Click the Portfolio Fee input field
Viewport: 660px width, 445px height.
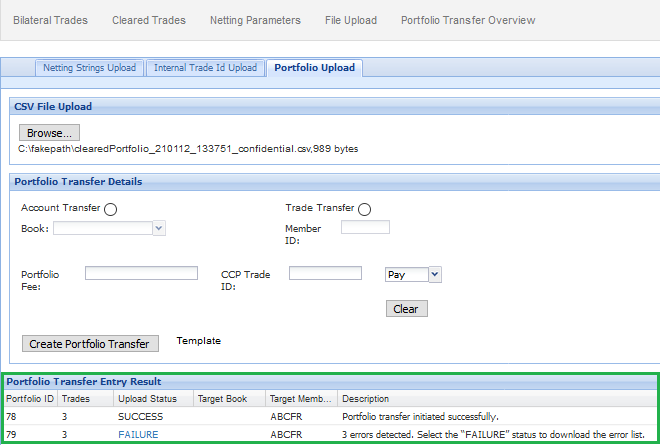tap(141, 273)
